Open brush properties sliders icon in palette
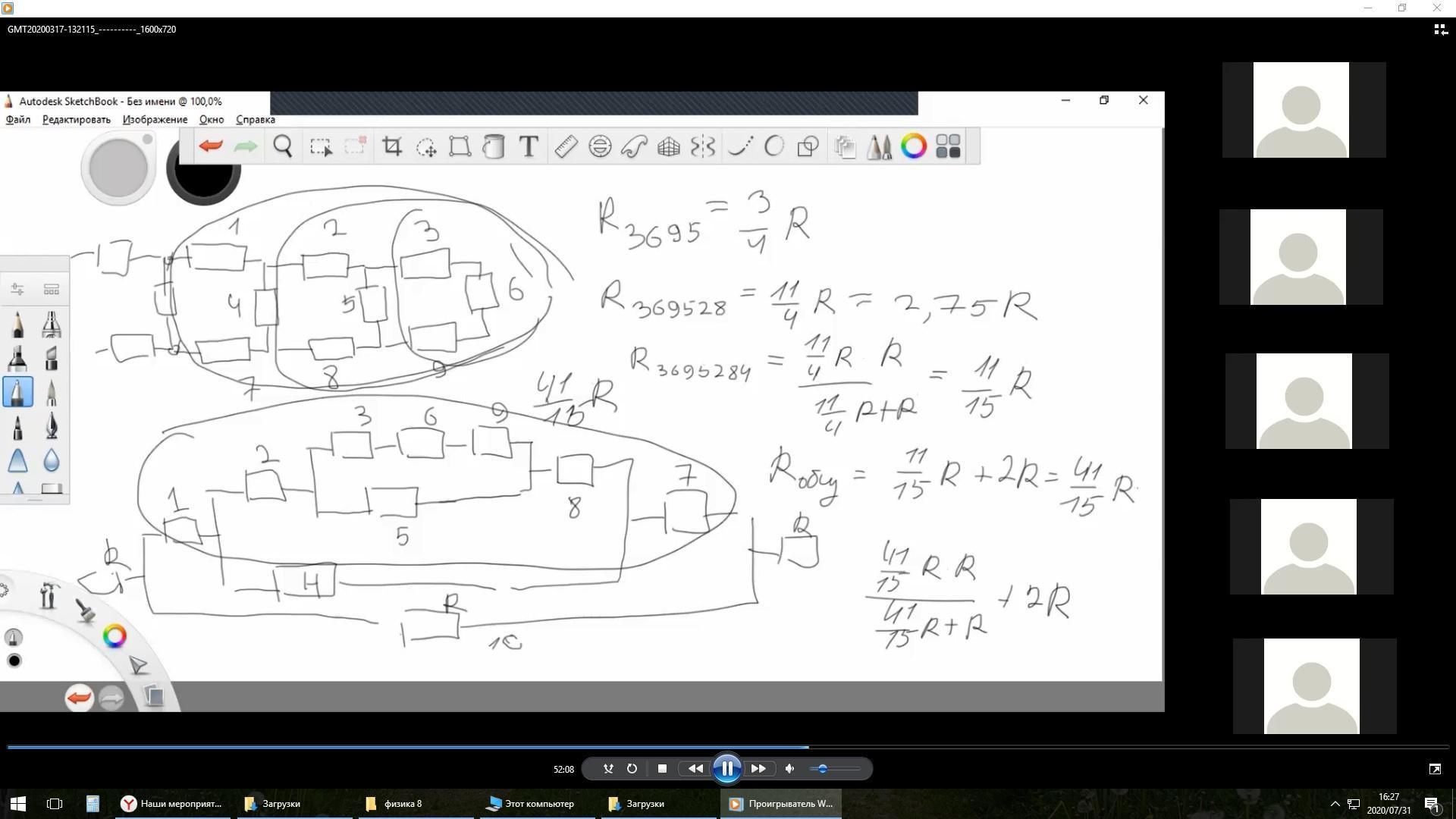This screenshot has width=1456, height=819. coord(17,289)
